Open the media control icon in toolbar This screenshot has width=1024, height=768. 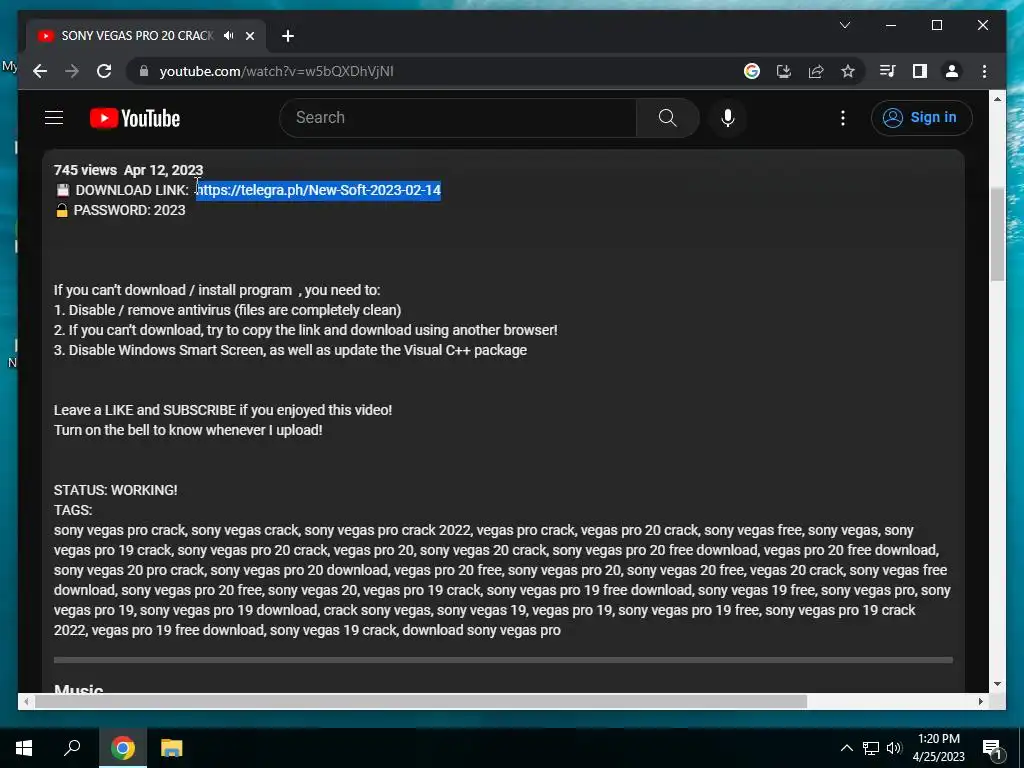[x=887, y=71]
